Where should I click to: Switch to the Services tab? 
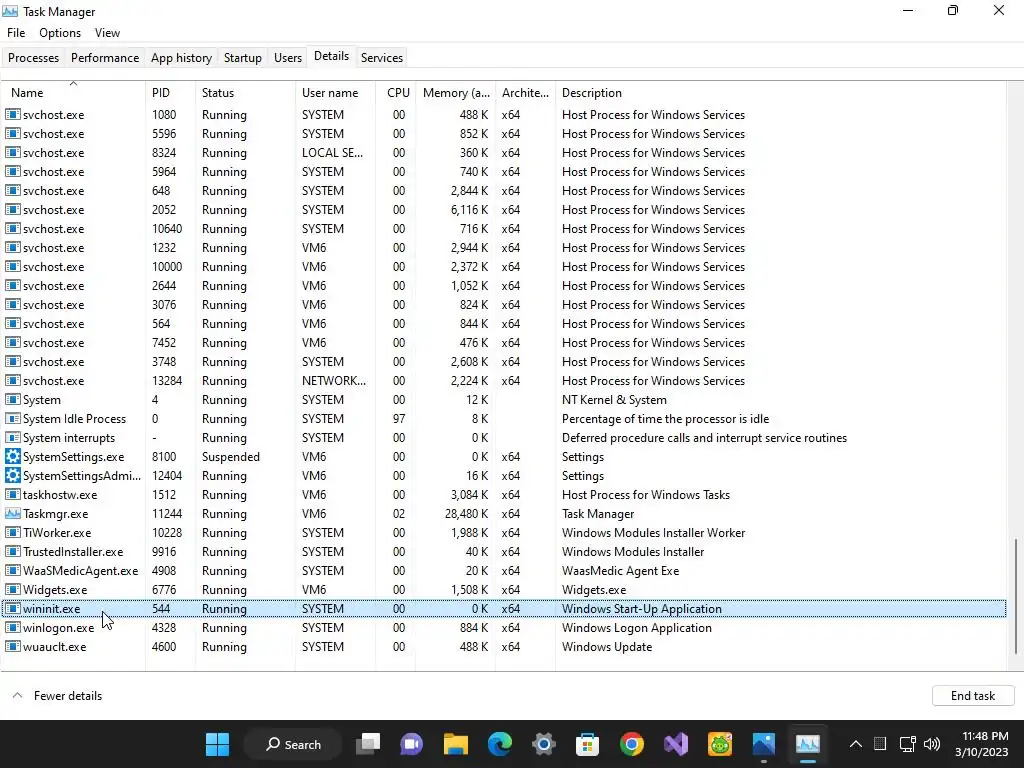[382, 57]
